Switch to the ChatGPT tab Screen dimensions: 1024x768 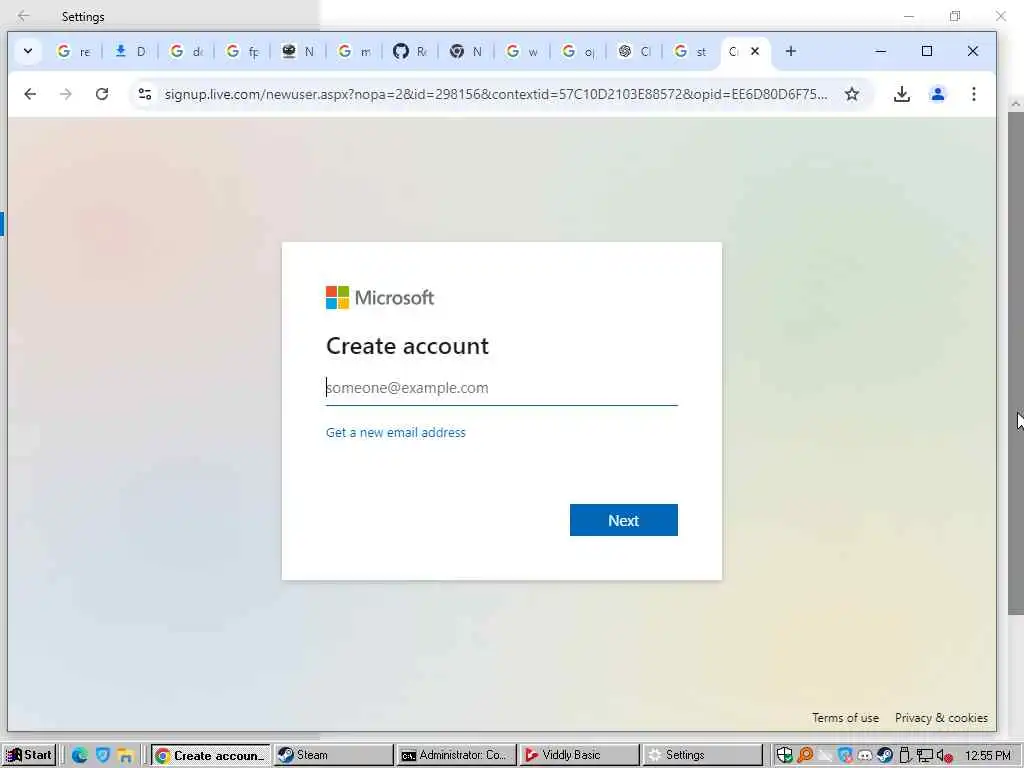tap(634, 51)
